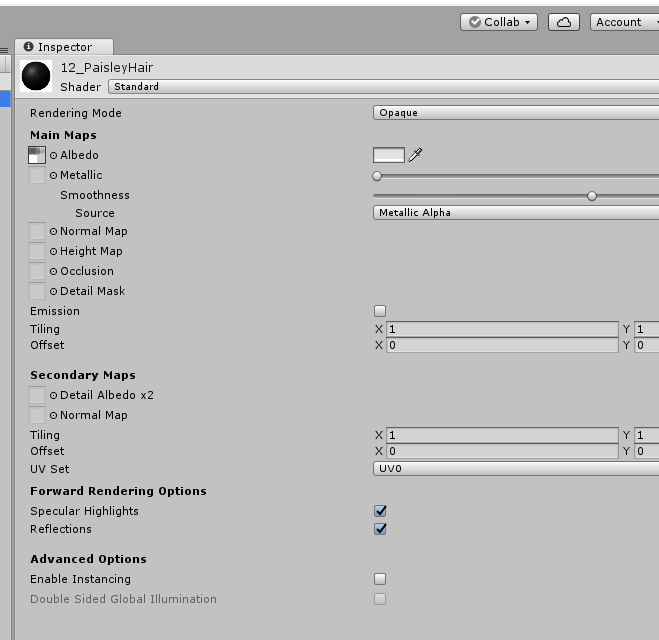The image size is (659, 640).
Task: Click the 12_PaisleyHair material preview sphere
Action: click(36, 76)
